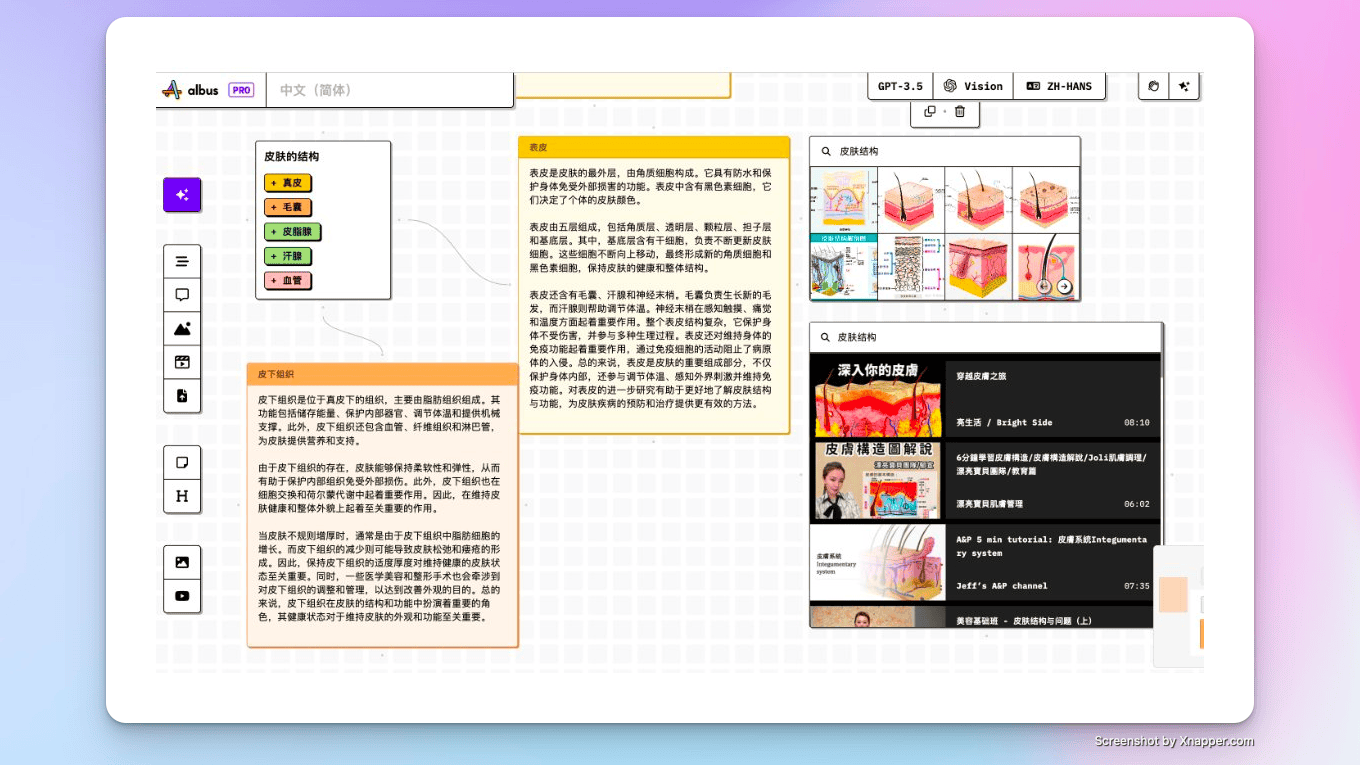This screenshot has height=765, width=1360.
Task: Click the file upload icon in sidebar
Action: coord(182,396)
